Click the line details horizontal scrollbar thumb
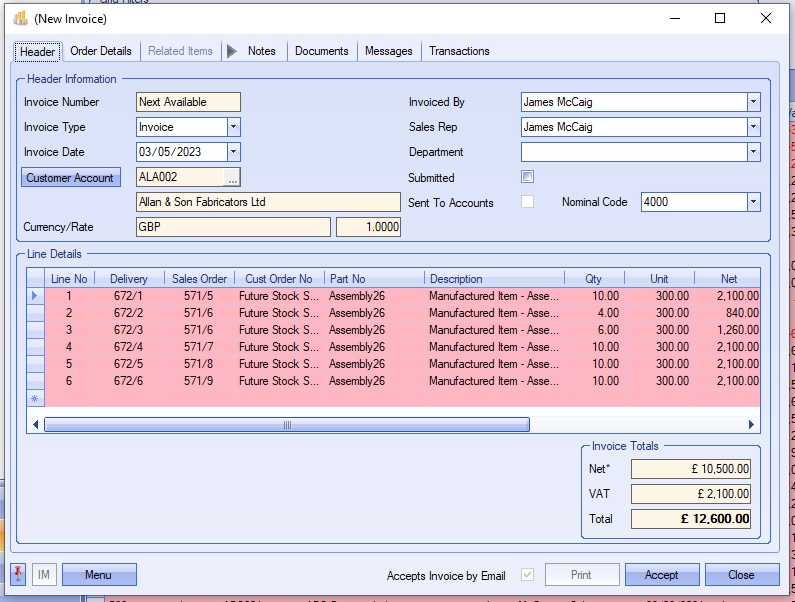795x602 pixels. [286, 425]
